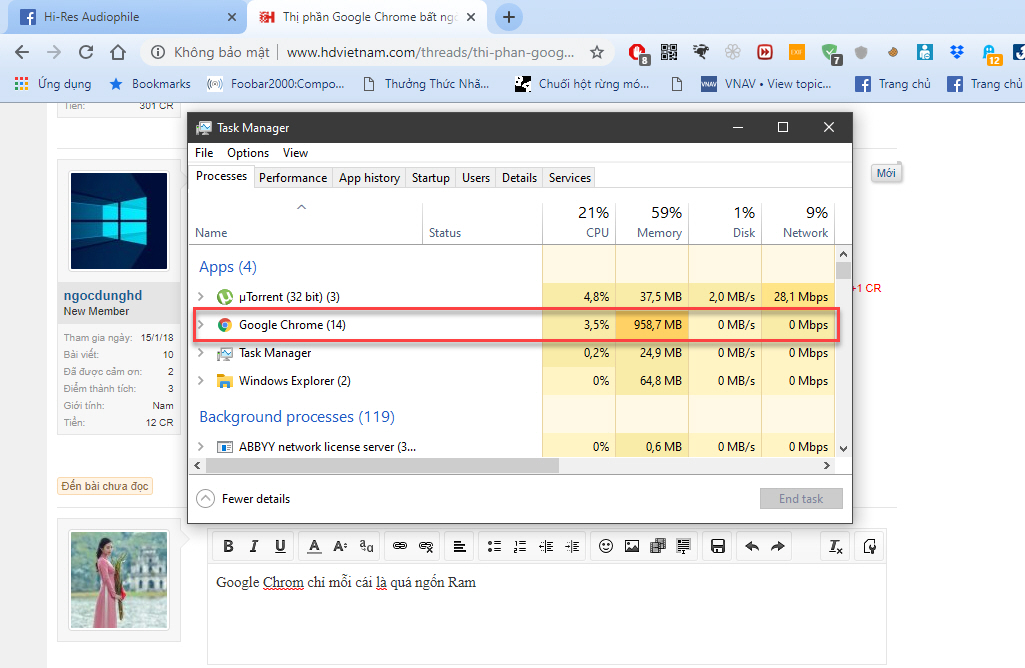This screenshot has width=1025, height=668.
Task: Open the Dropbox extension
Action: coord(957,52)
